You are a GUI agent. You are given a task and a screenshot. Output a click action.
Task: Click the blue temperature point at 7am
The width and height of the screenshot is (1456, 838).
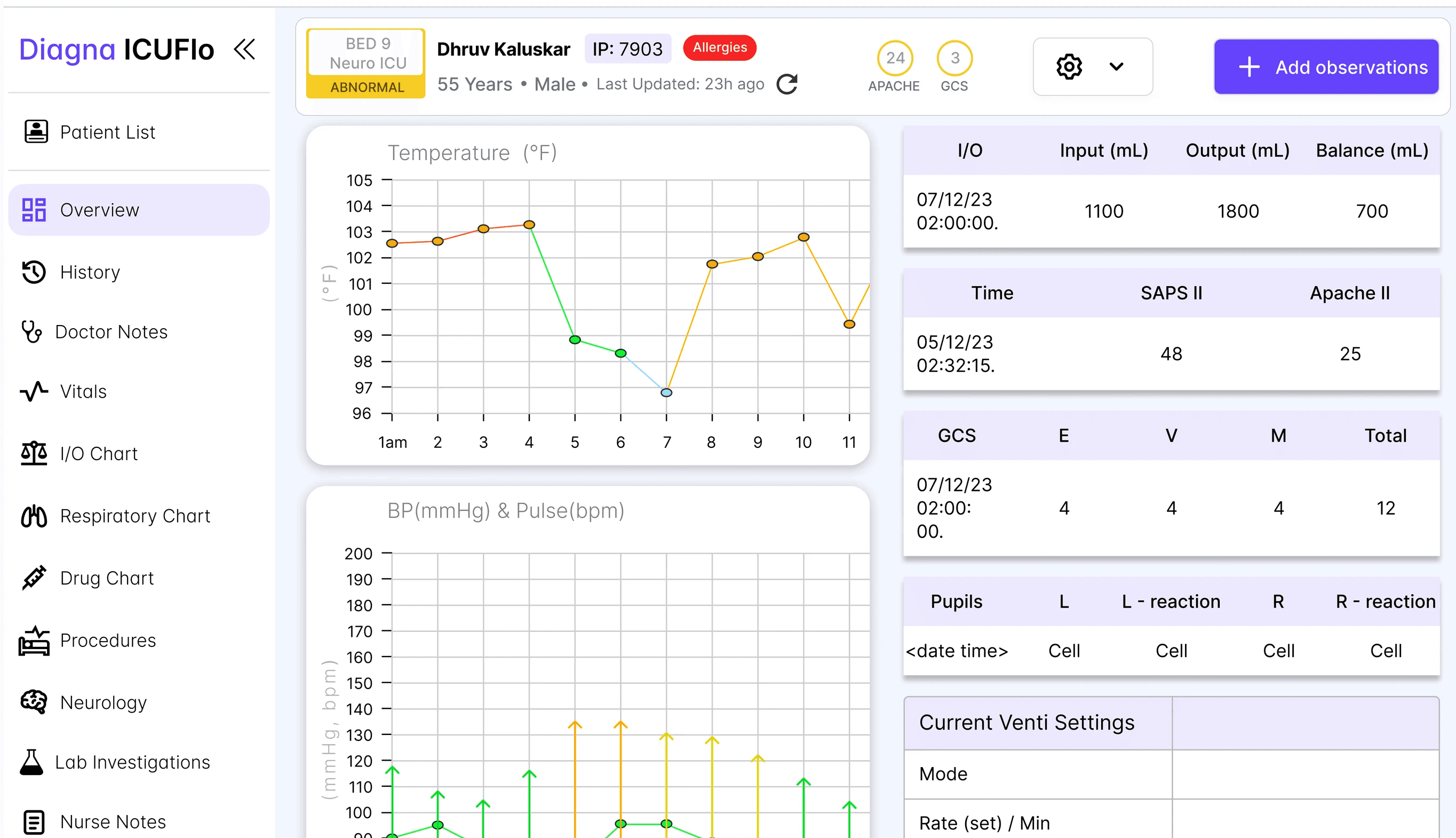tap(666, 392)
